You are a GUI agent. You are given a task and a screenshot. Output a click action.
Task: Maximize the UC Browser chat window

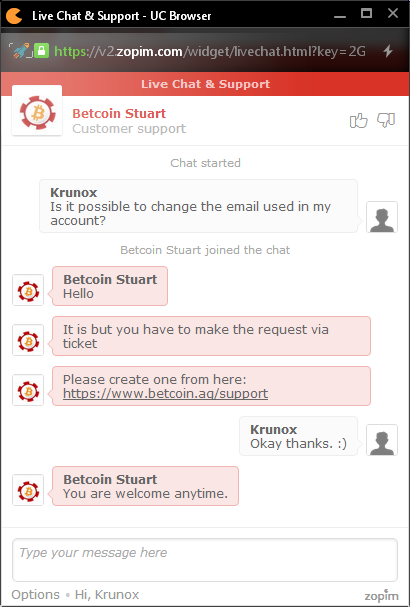click(x=366, y=14)
